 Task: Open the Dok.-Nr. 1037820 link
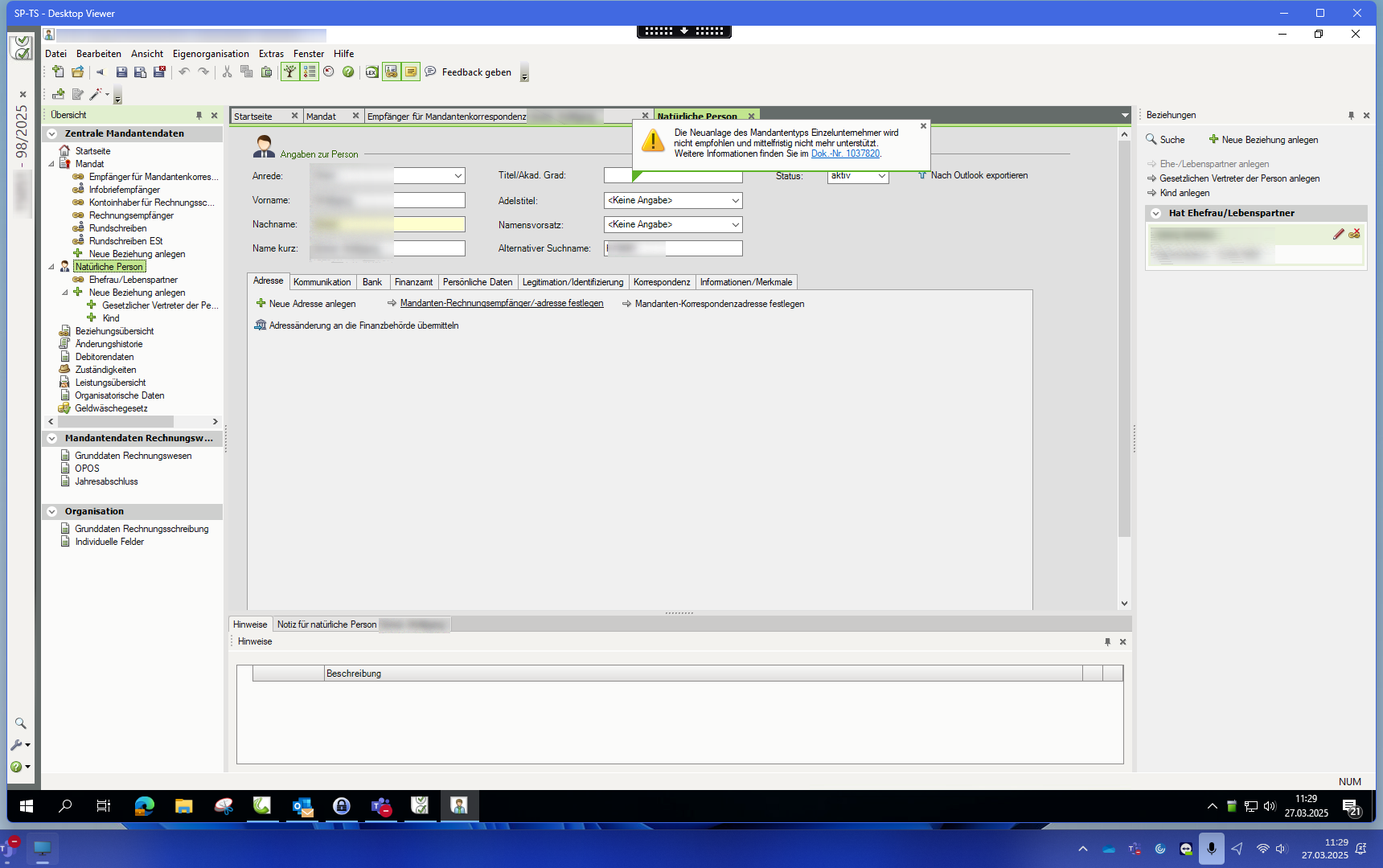point(845,154)
